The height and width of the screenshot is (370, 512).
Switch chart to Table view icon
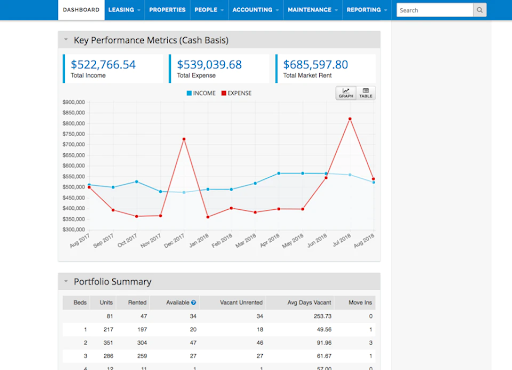[366, 93]
